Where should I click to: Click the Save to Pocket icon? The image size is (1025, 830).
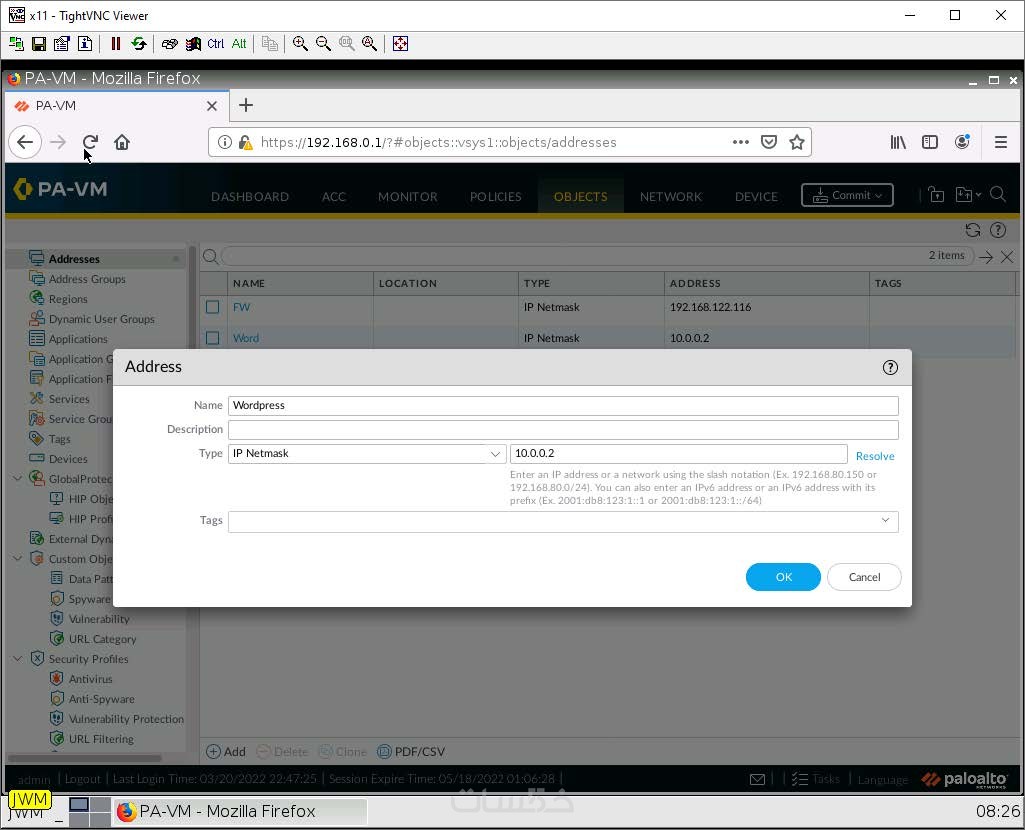pos(769,142)
